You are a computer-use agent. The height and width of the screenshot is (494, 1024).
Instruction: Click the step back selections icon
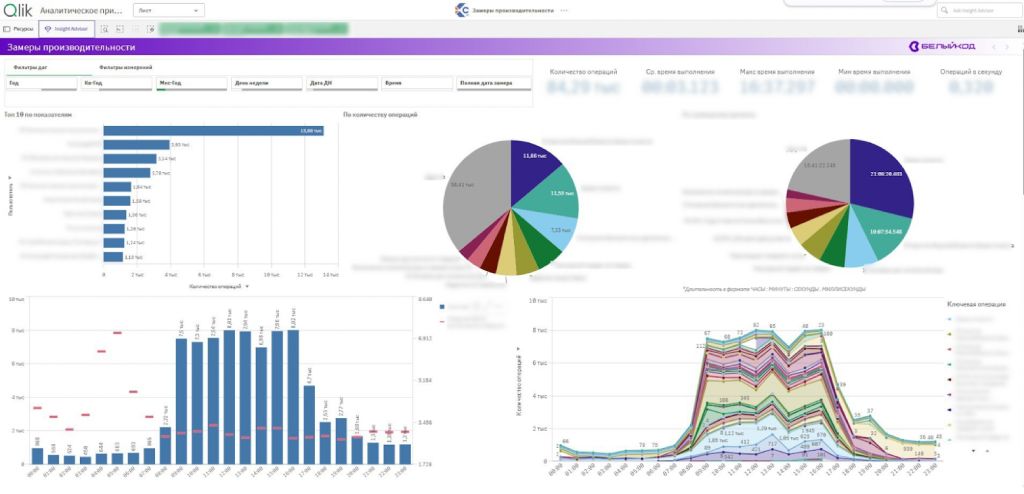[119, 29]
